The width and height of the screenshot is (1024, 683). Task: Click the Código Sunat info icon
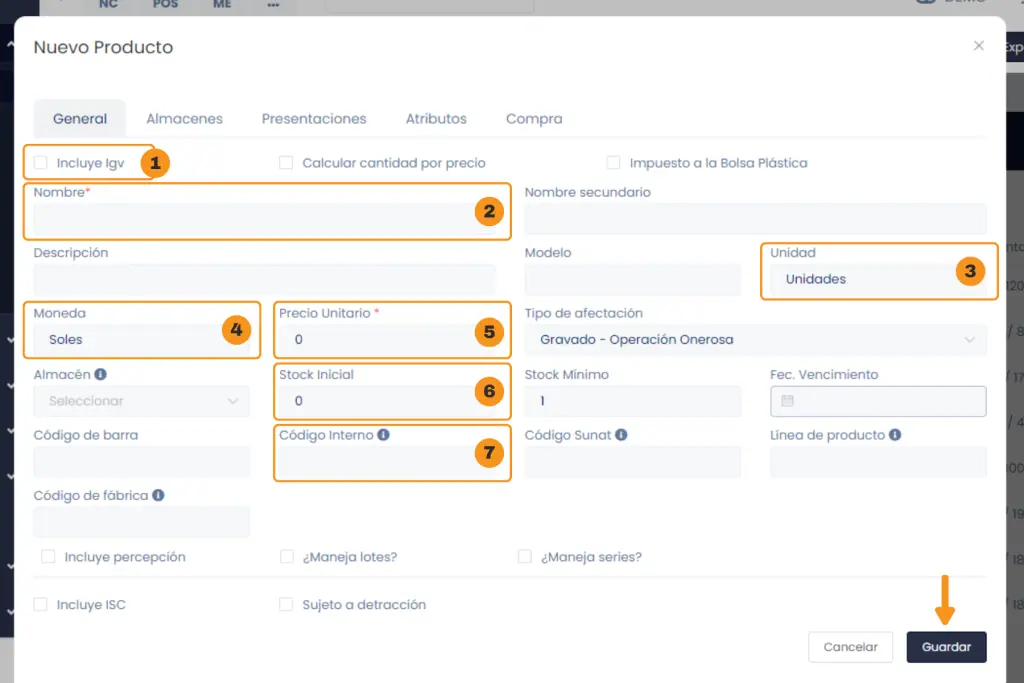pyautogui.click(x=621, y=435)
